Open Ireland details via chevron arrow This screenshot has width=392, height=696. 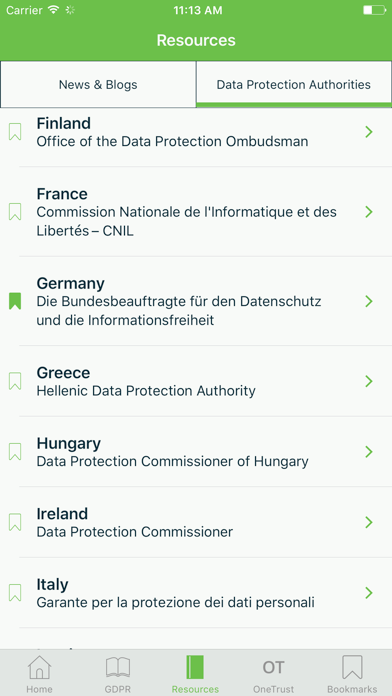click(x=368, y=522)
